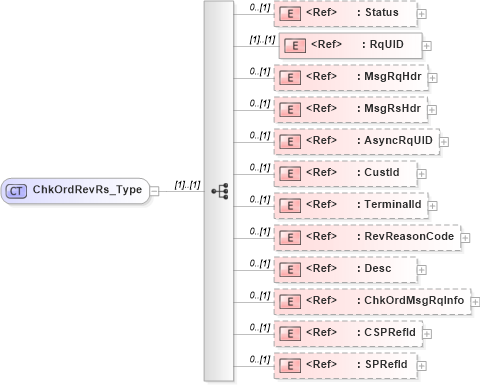
Task: Select the MsgRsHdr label text
Action: (x=393, y=108)
